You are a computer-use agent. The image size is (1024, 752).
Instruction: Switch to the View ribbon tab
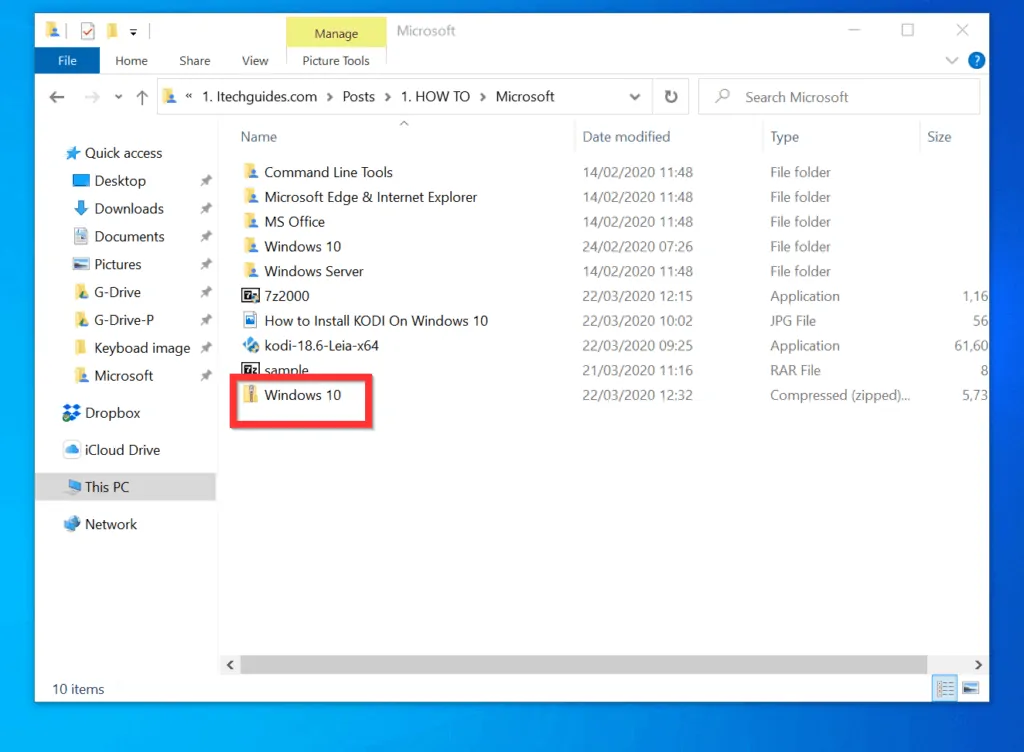pos(255,61)
